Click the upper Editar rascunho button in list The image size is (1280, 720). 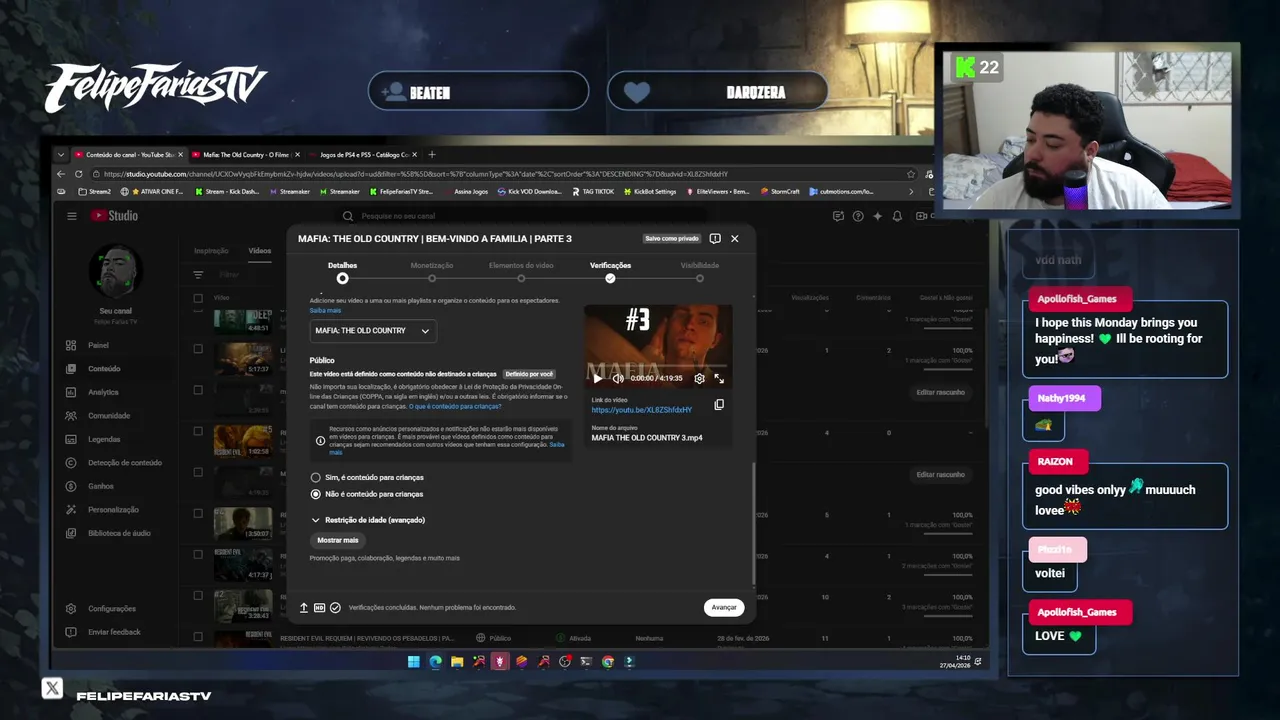(x=940, y=392)
